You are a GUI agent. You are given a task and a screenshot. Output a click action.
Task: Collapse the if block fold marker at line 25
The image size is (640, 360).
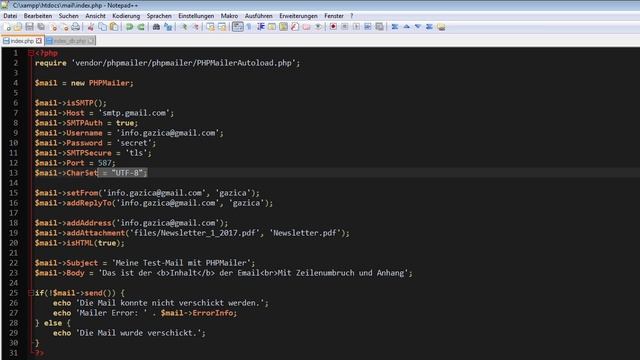click(31, 293)
